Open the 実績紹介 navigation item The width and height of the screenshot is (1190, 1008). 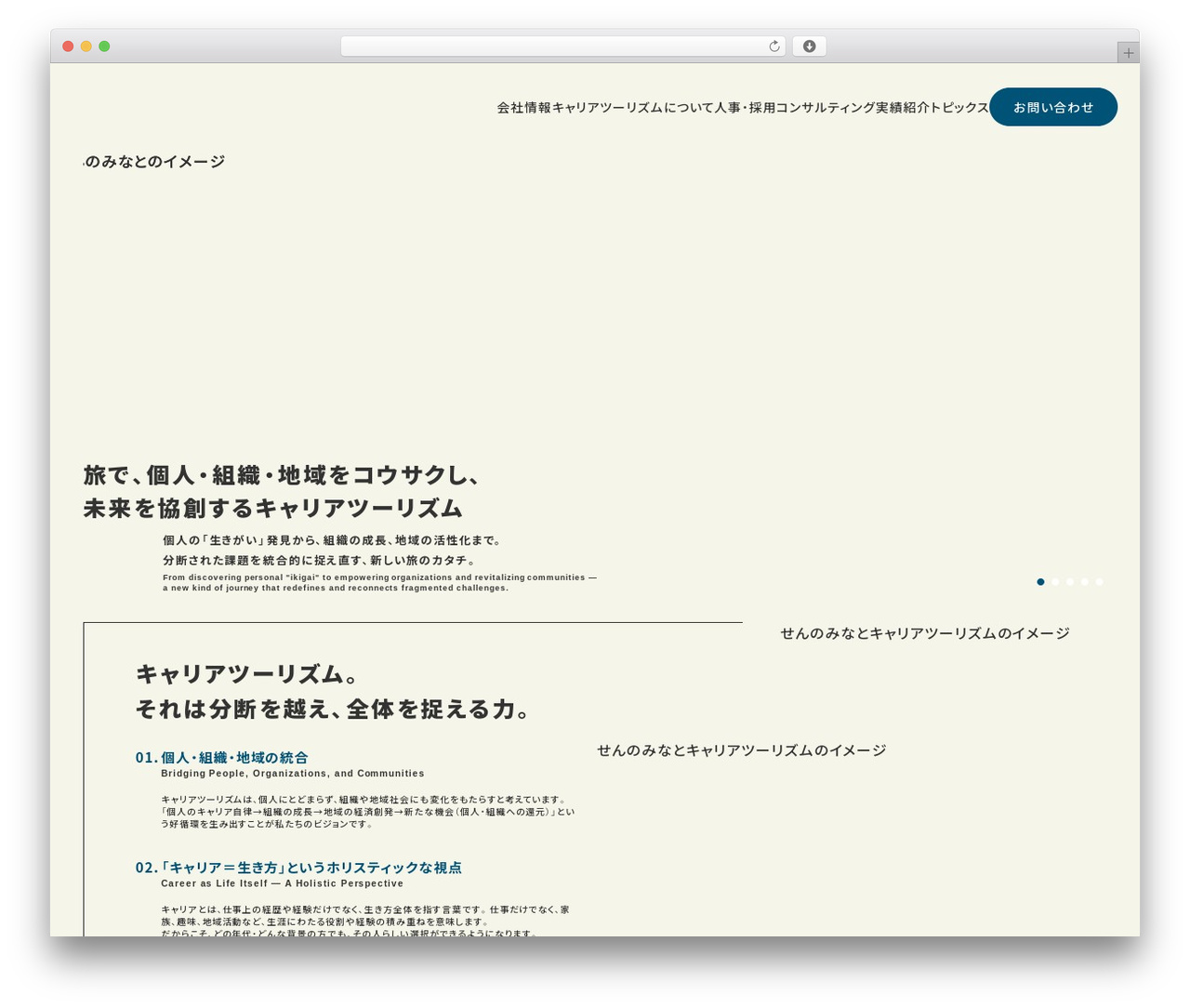pyautogui.click(x=903, y=108)
